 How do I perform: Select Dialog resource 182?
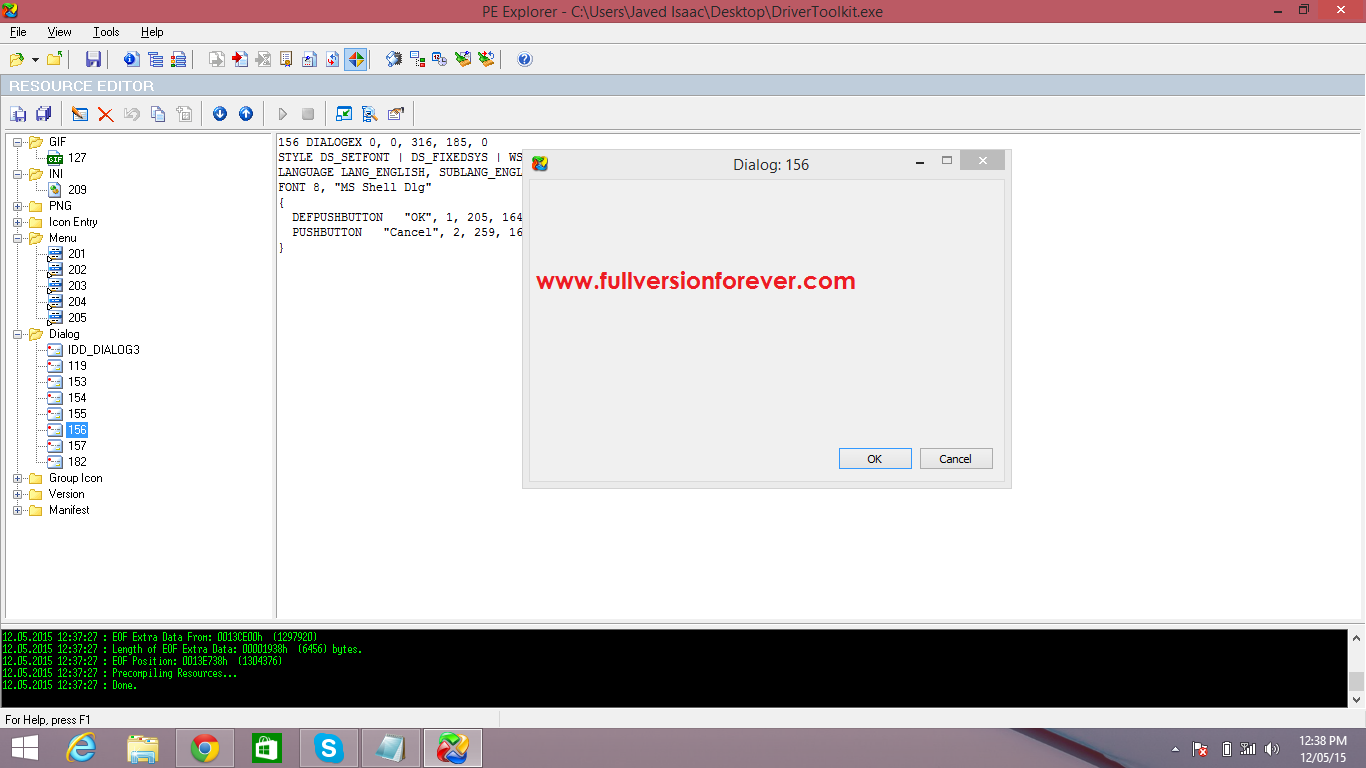tap(77, 462)
